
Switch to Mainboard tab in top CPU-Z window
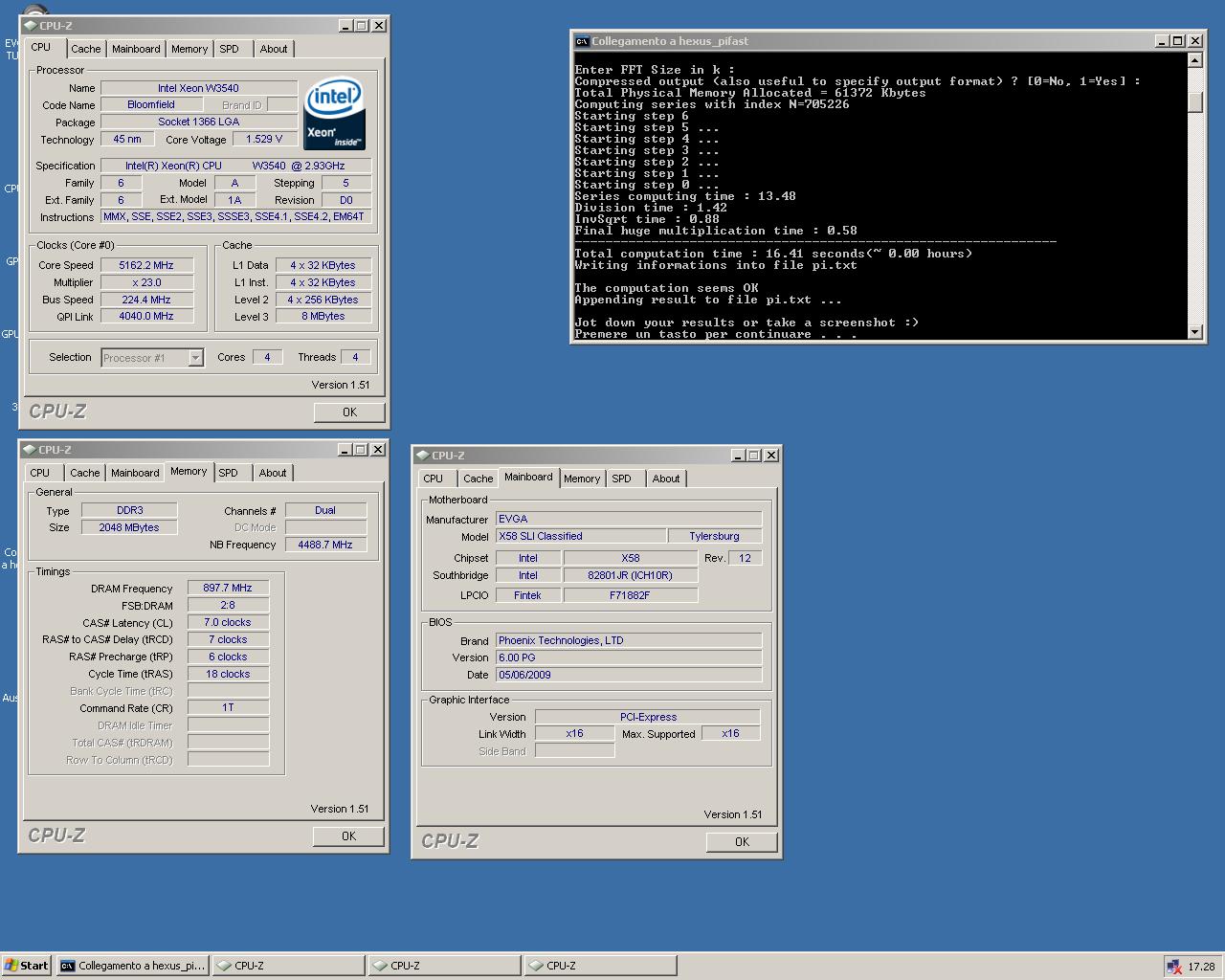[x=136, y=49]
